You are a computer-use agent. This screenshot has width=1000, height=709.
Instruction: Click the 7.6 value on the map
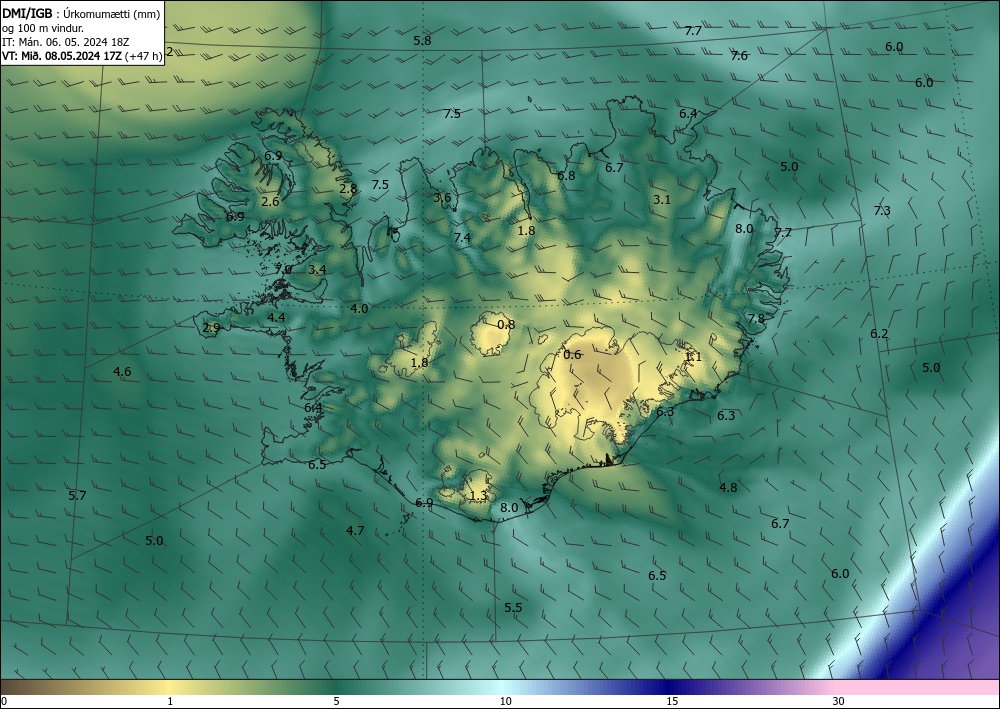tap(739, 55)
